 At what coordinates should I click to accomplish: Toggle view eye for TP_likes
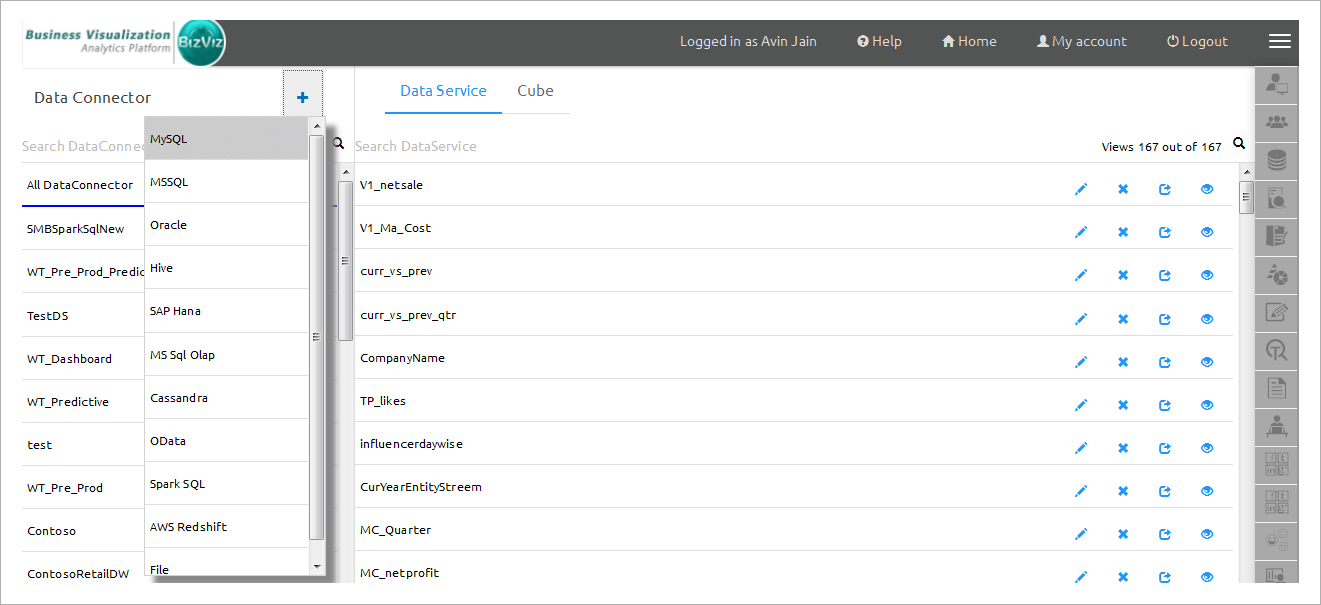click(x=1207, y=405)
